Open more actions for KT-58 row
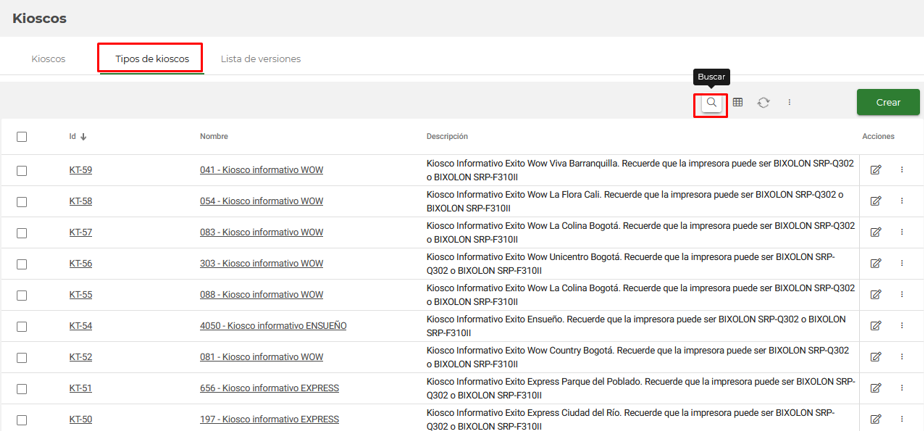Viewport: 924px width, 431px height. [x=901, y=201]
